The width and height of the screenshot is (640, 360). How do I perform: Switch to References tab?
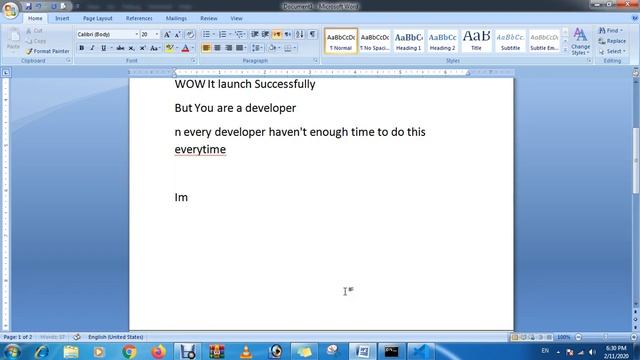pyautogui.click(x=139, y=18)
